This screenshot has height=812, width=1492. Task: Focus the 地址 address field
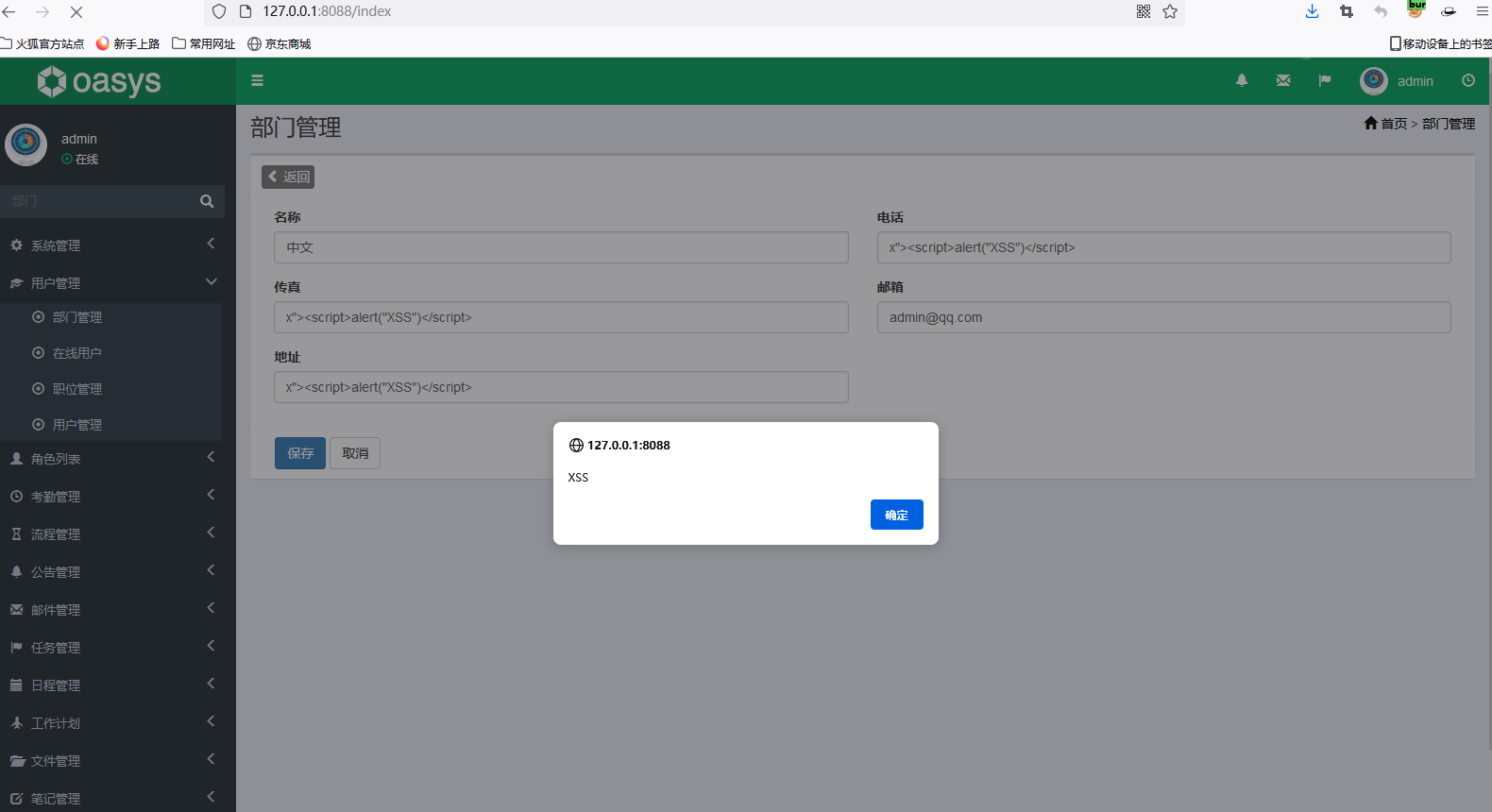(561, 387)
